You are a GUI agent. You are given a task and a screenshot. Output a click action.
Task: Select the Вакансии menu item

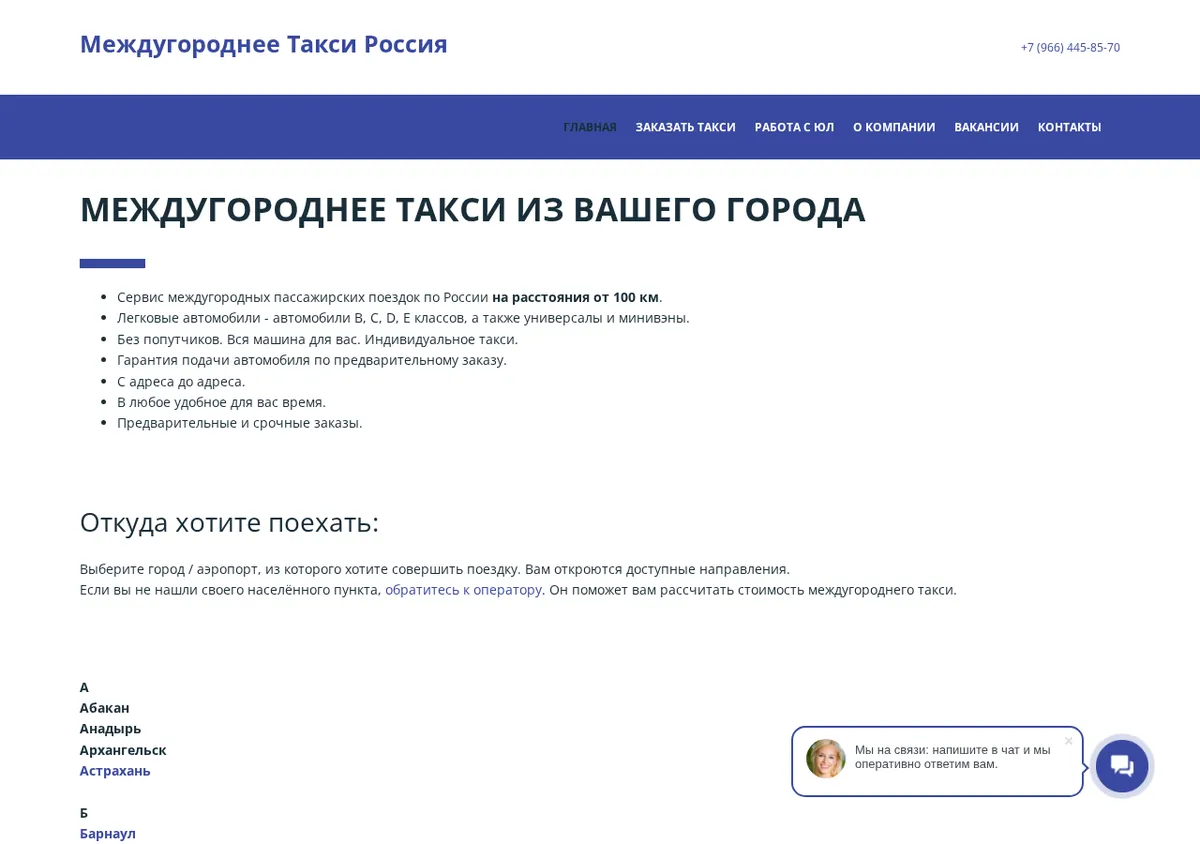tap(986, 127)
